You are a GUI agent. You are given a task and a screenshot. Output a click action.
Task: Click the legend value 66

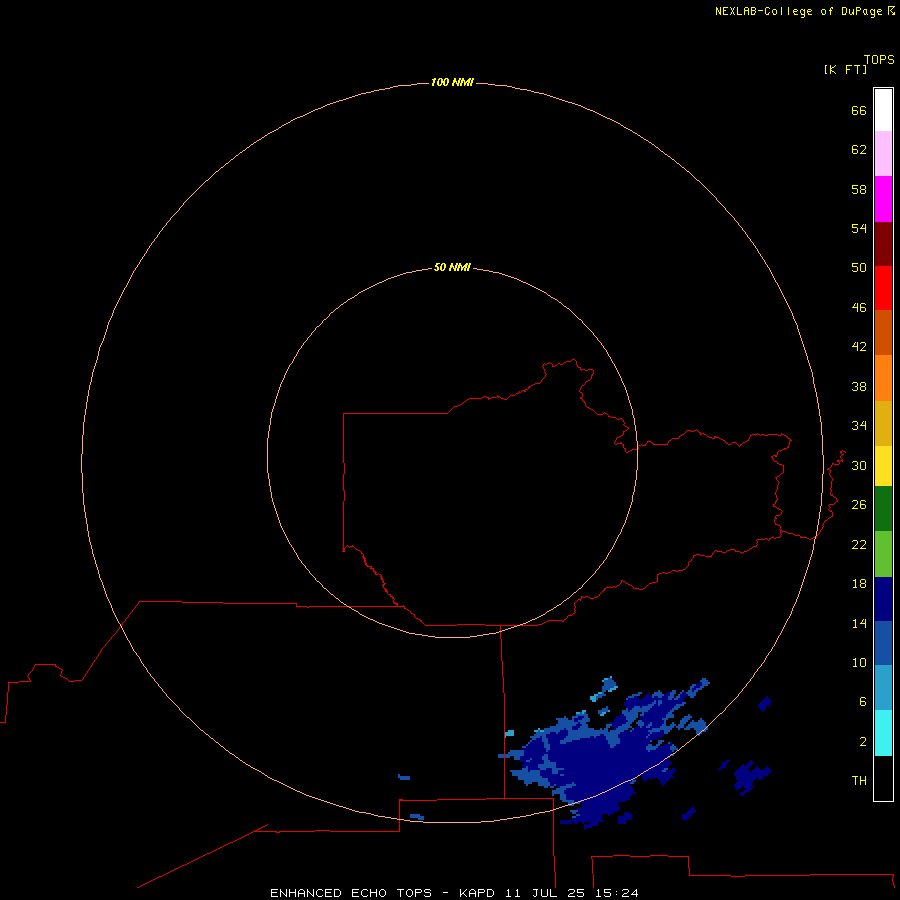[x=859, y=111]
